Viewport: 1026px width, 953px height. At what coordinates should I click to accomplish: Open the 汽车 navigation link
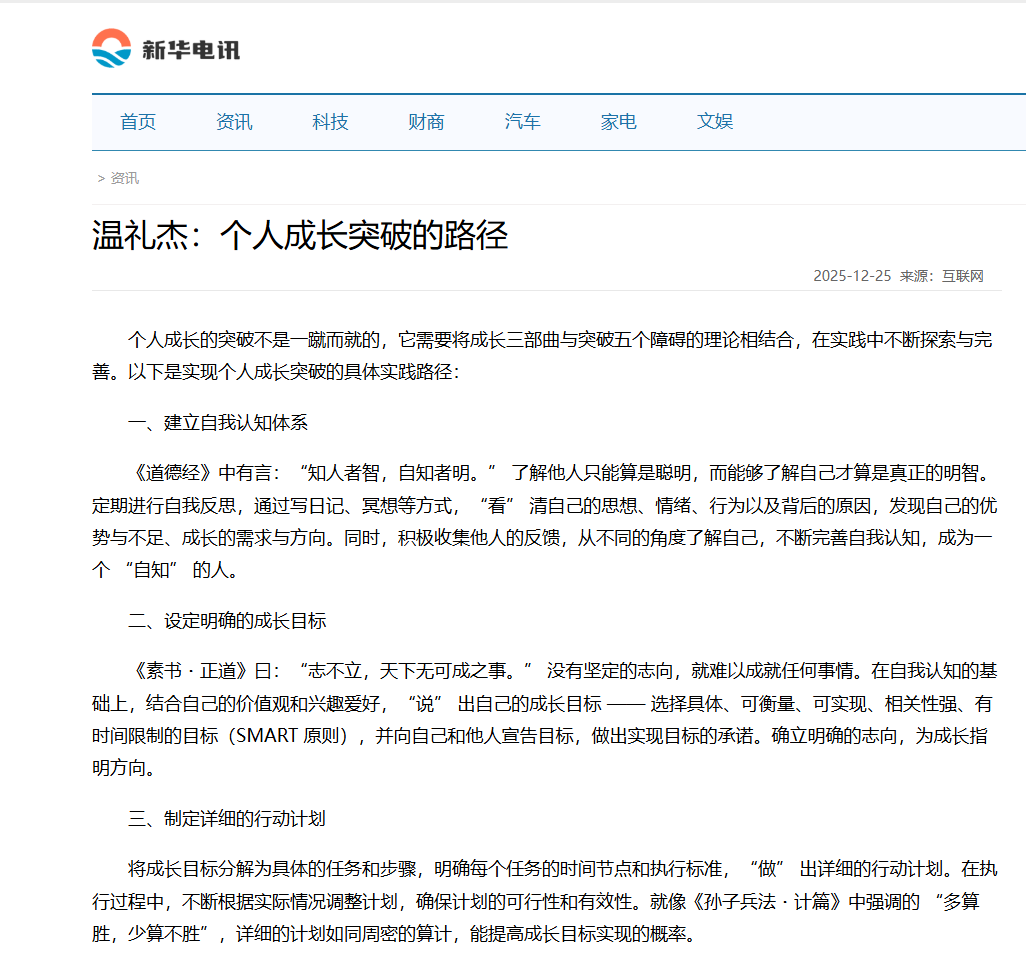[522, 121]
